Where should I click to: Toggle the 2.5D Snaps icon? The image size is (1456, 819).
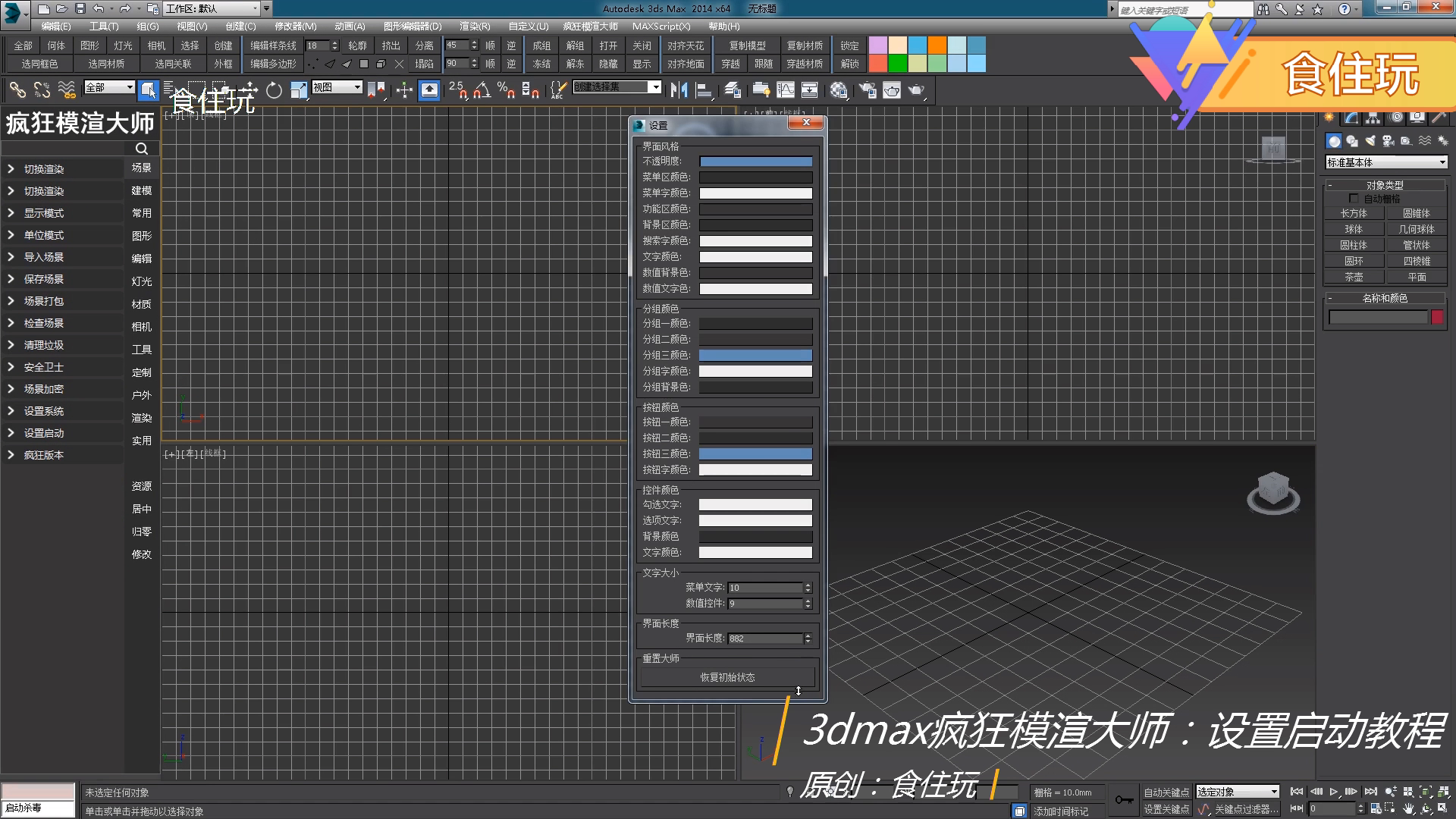coord(457,90)
